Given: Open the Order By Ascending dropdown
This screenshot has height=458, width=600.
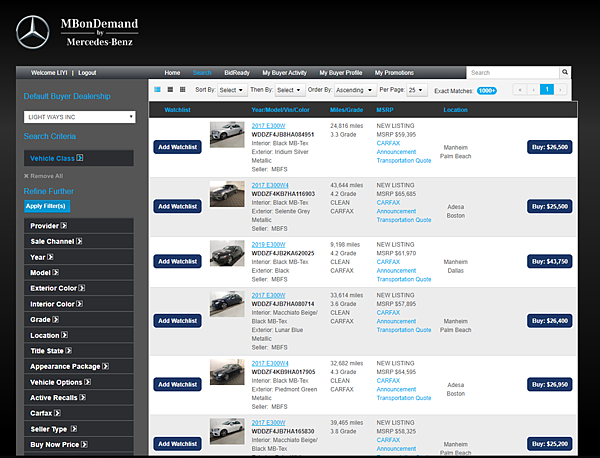Looking at the screenshot, I should tap(355, 90).
